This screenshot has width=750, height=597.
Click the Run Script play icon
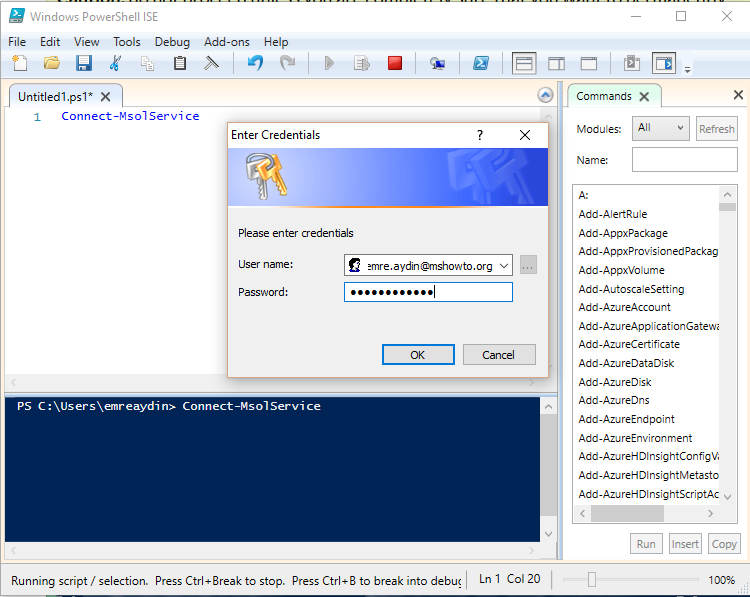coord(329,63)
